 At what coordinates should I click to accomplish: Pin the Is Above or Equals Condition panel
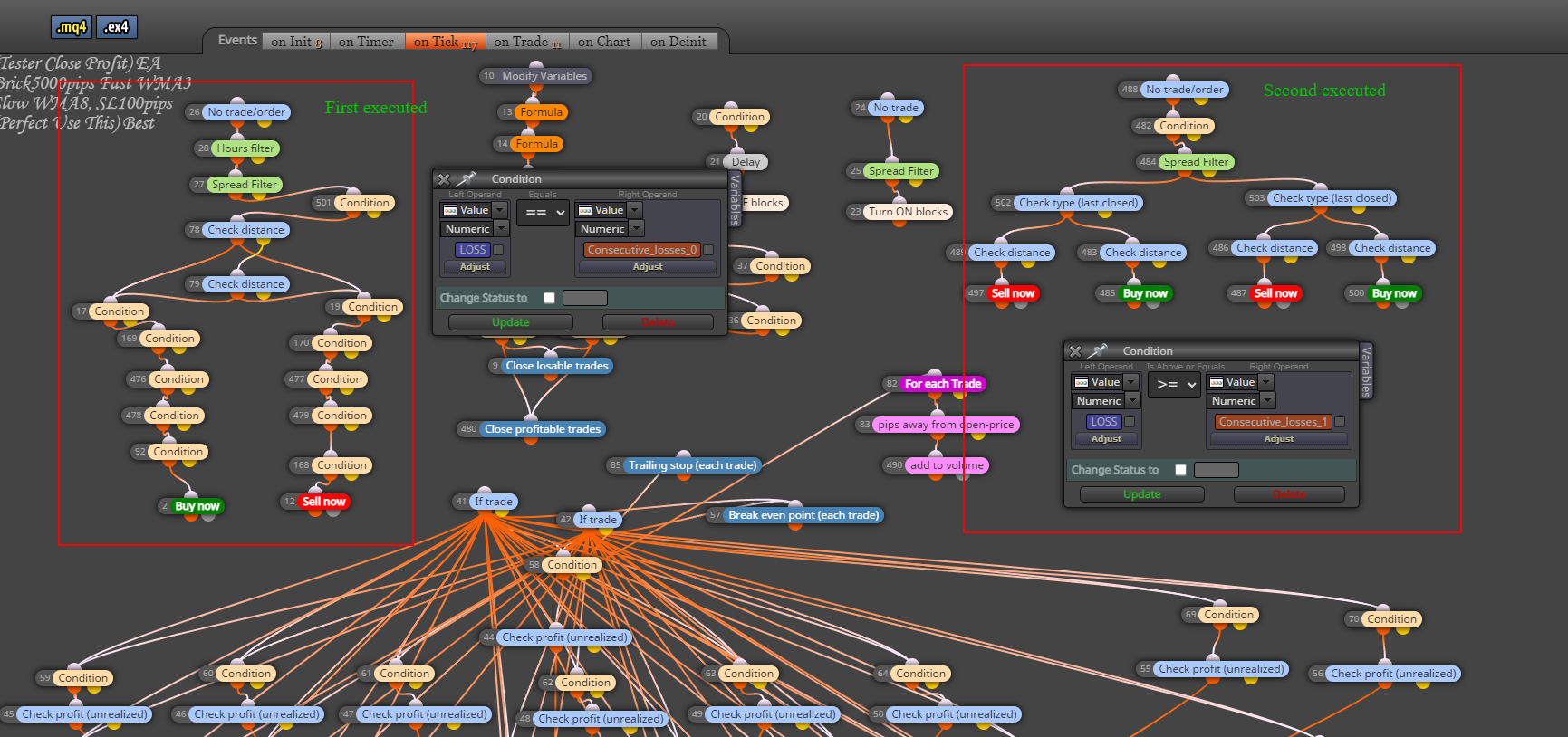point(1098,350)
